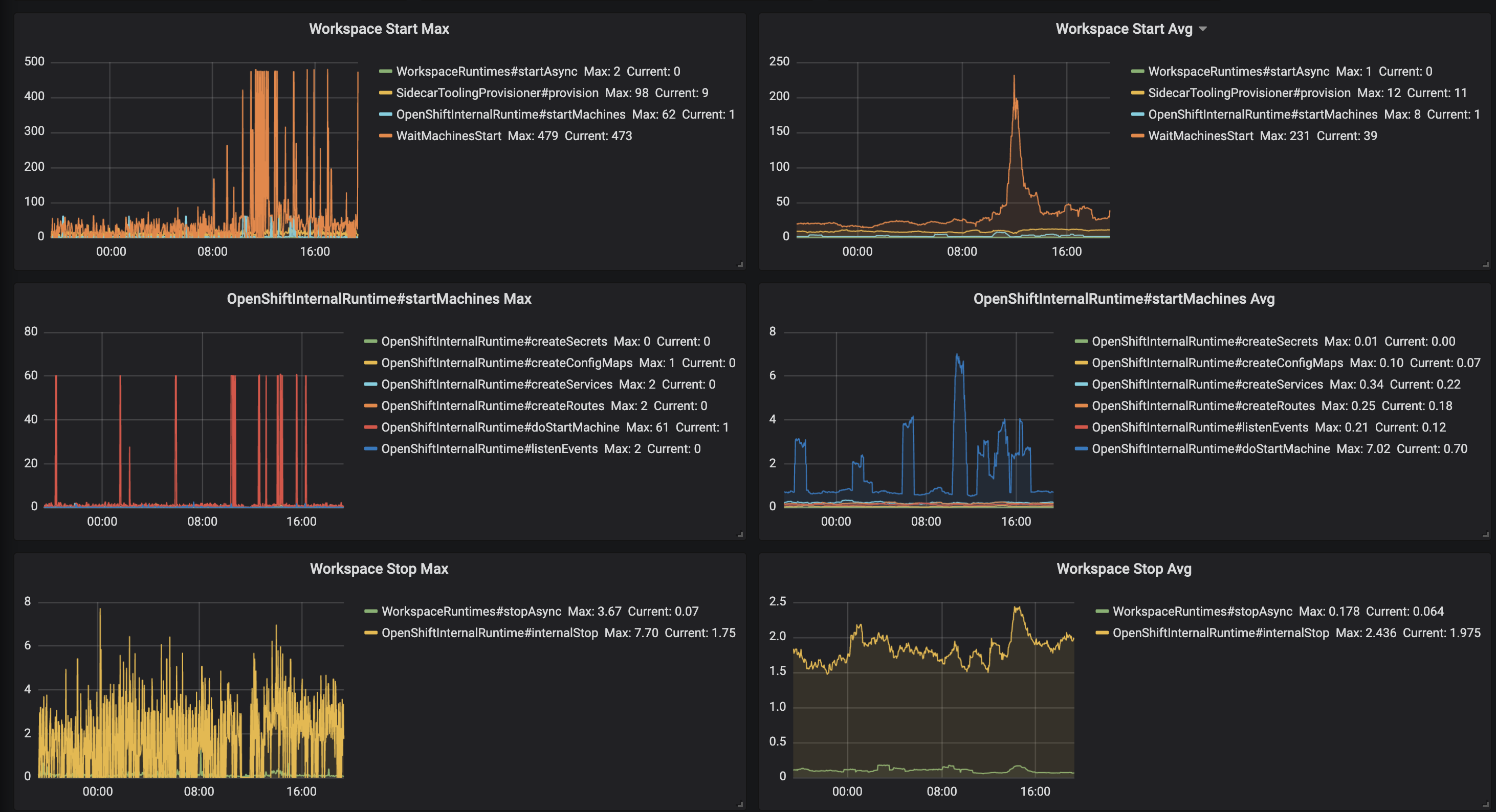
Task: Open the Workspace Start Max panel title menu
Action: pos(379,29)
